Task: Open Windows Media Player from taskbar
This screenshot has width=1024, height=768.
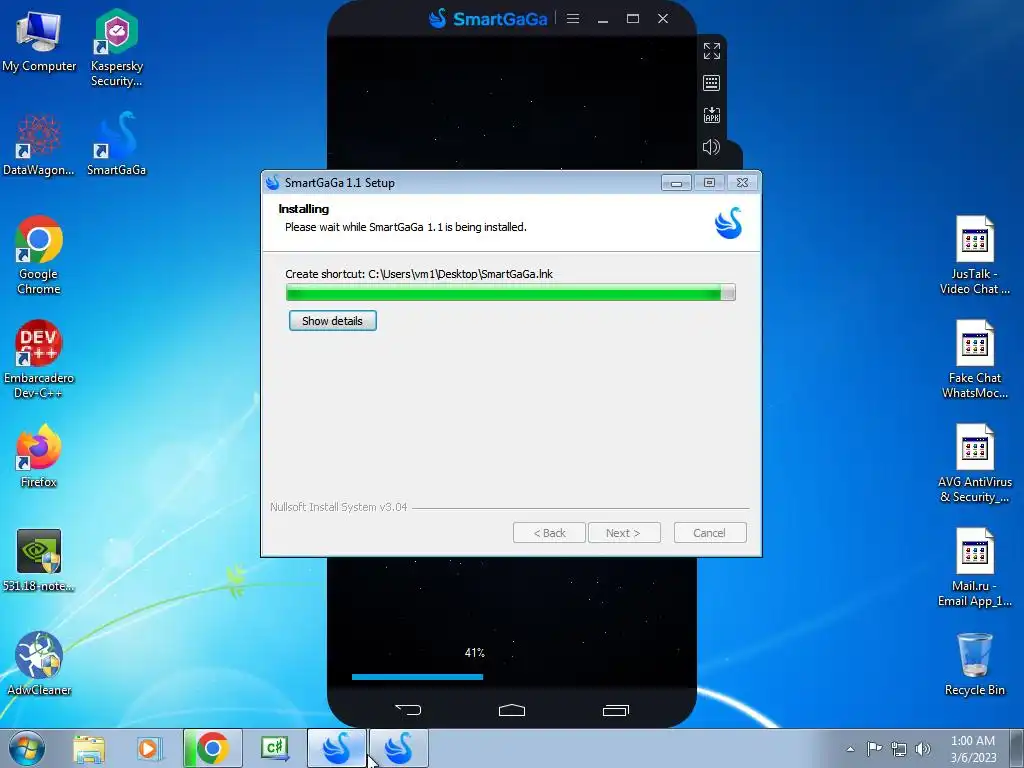Action: coord(148,748)
